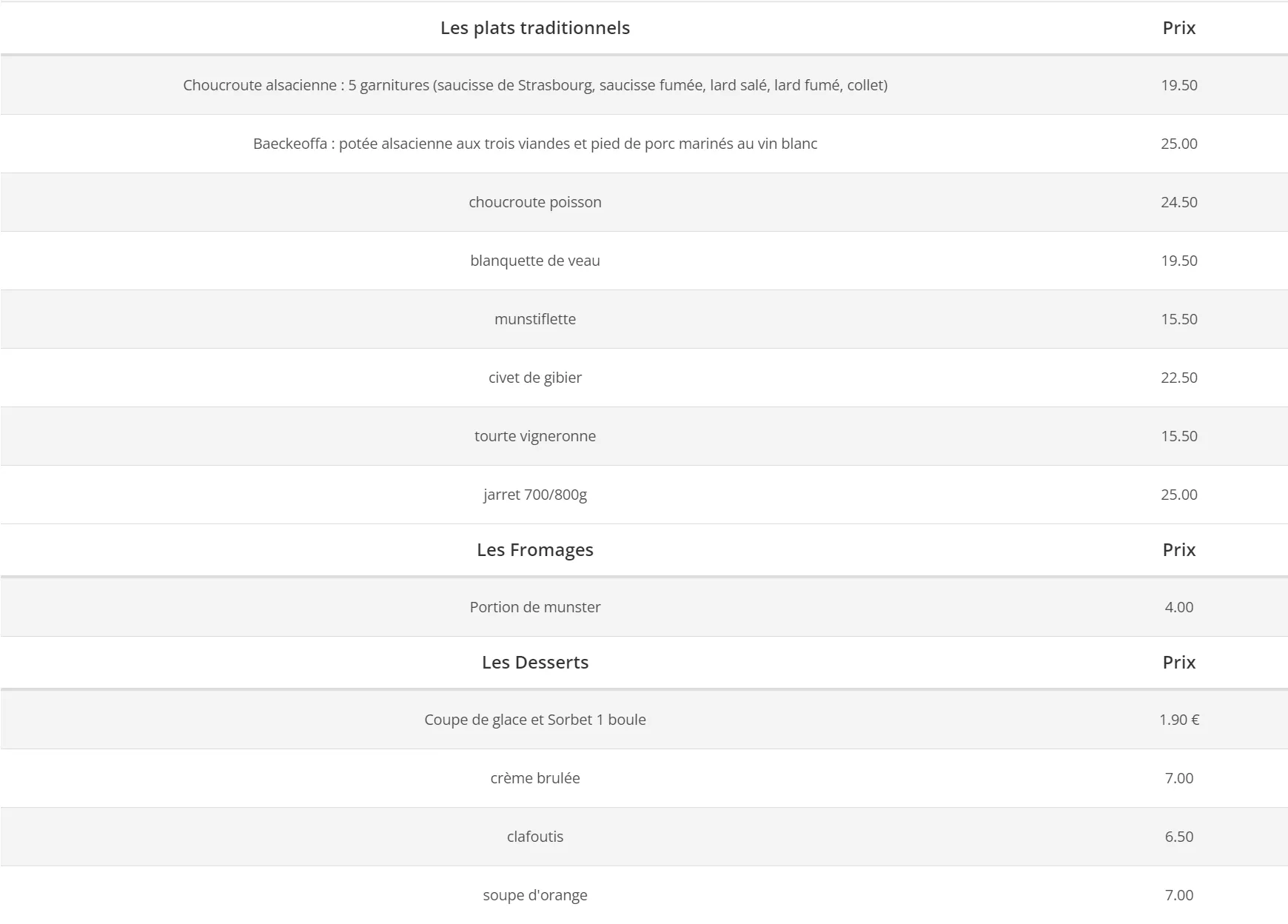
Task: Select the Choucroute alsacienne menu row
Action: (534, 85)
